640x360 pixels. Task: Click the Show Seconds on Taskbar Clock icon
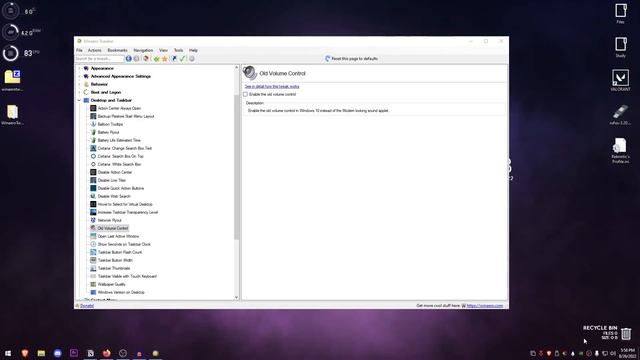coord(93,244)
